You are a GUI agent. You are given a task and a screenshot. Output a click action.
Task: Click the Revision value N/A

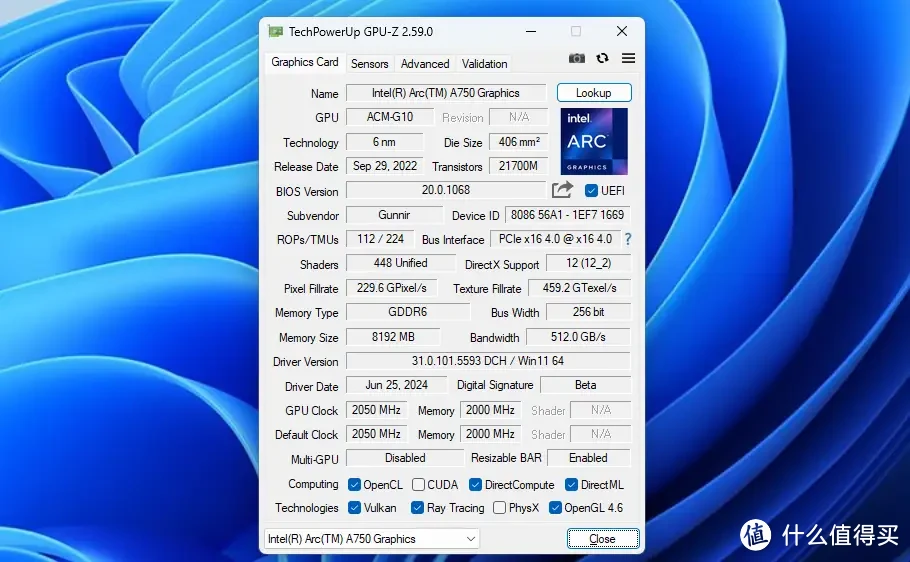pyautogui.click(x=518, y=117)
